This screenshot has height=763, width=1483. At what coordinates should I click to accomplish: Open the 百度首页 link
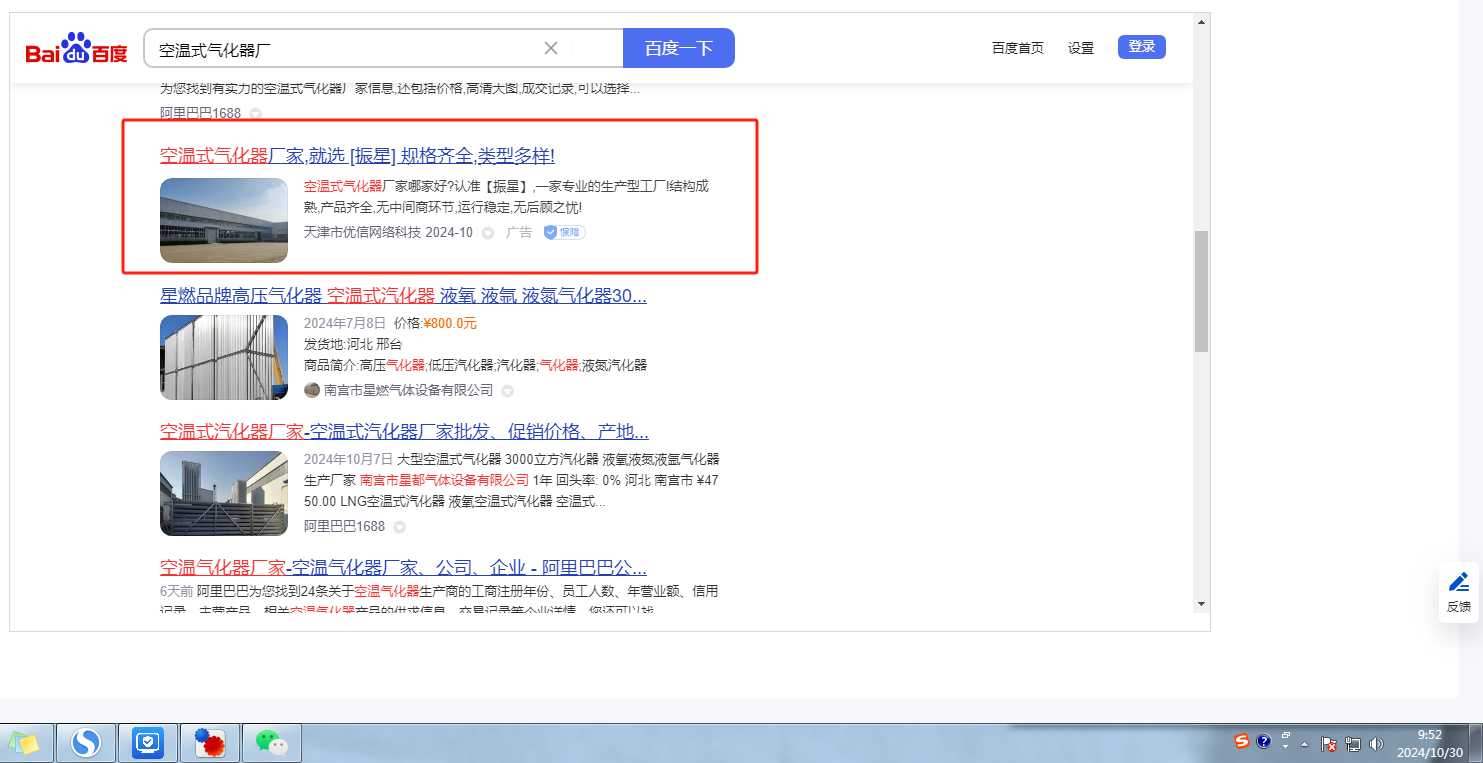click(x=1018, y=48)
